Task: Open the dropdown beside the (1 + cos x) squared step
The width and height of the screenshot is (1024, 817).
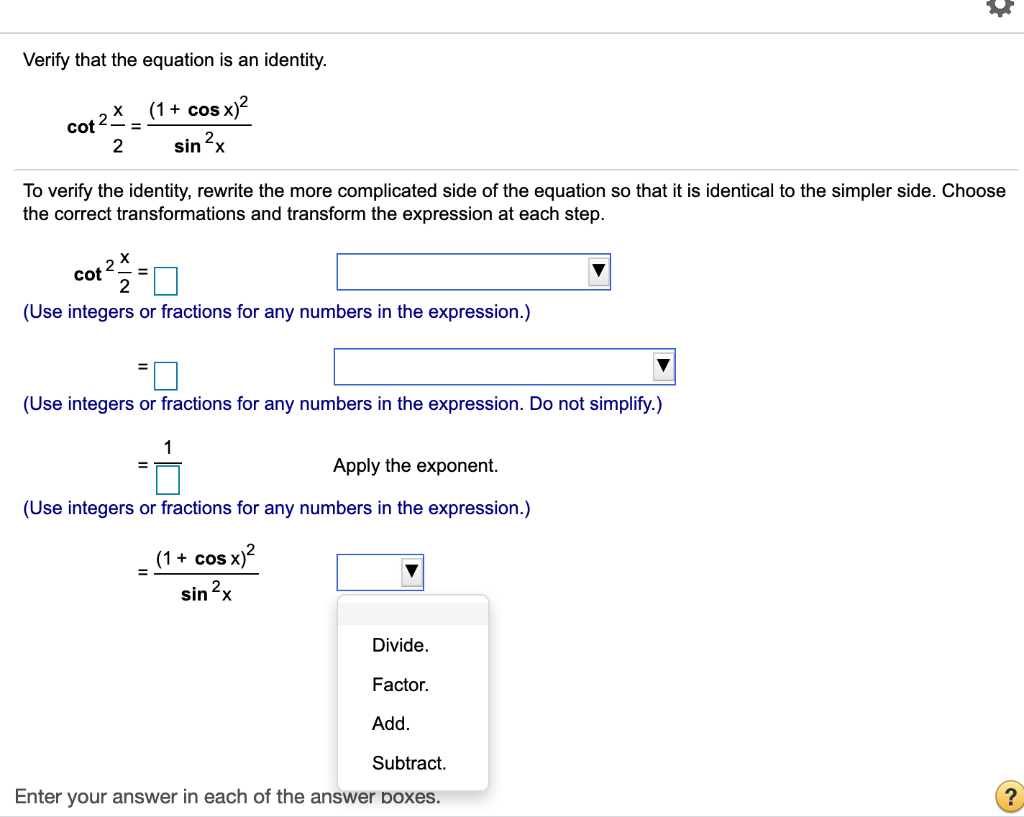Action: [x=380, y=571]
